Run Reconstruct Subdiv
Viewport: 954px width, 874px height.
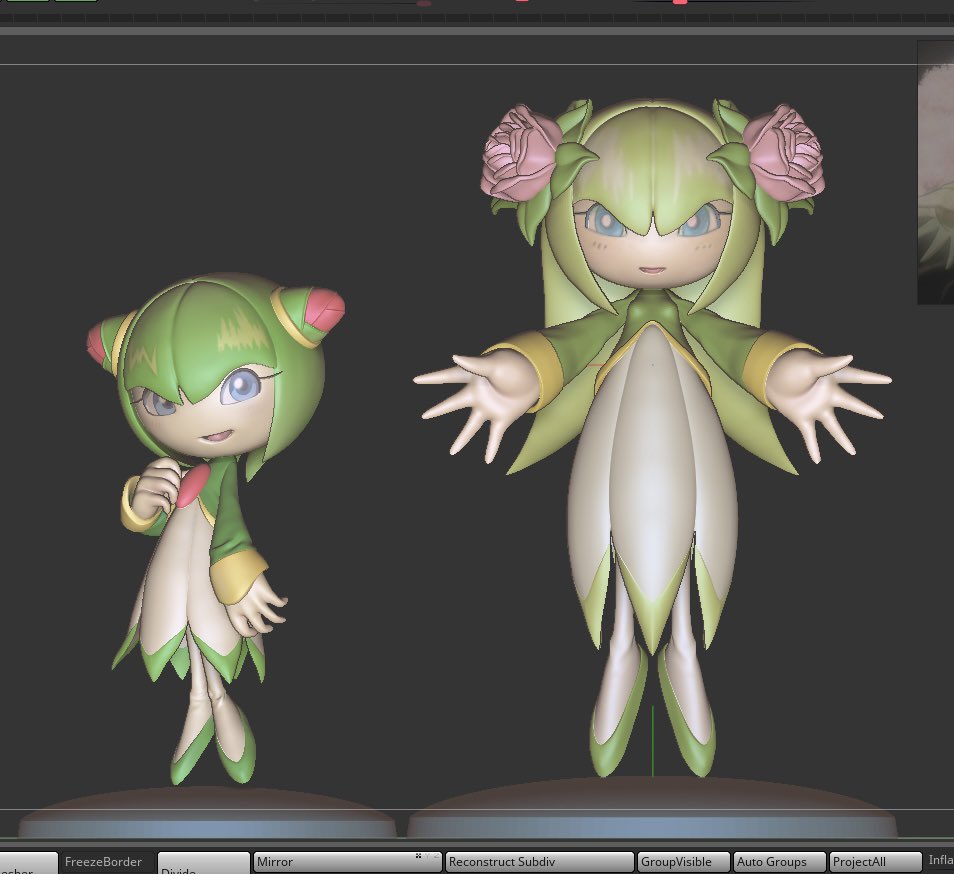pos(539,861)
